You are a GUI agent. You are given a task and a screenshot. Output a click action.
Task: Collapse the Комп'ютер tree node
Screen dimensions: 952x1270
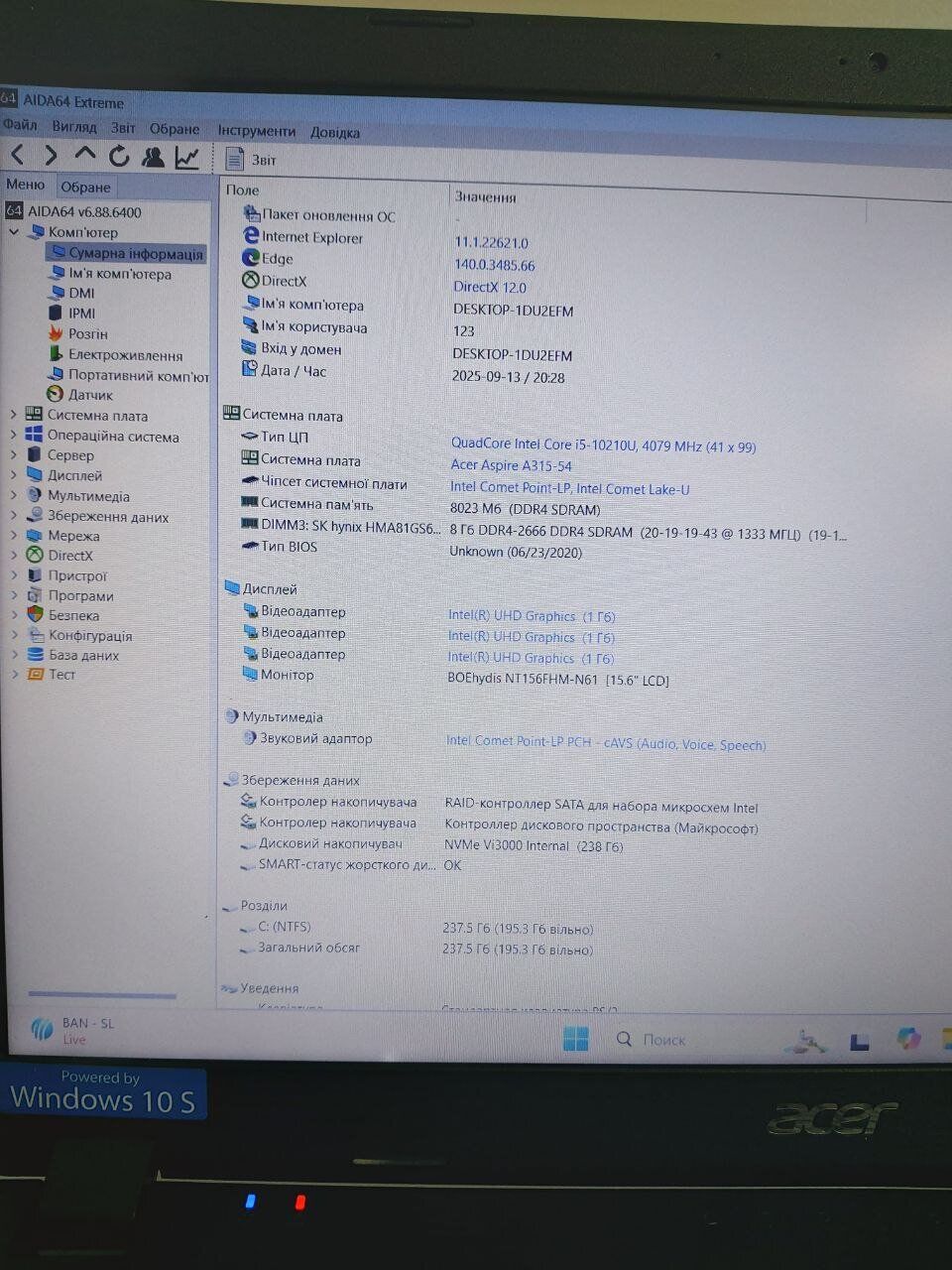click(x=14, y=232)
